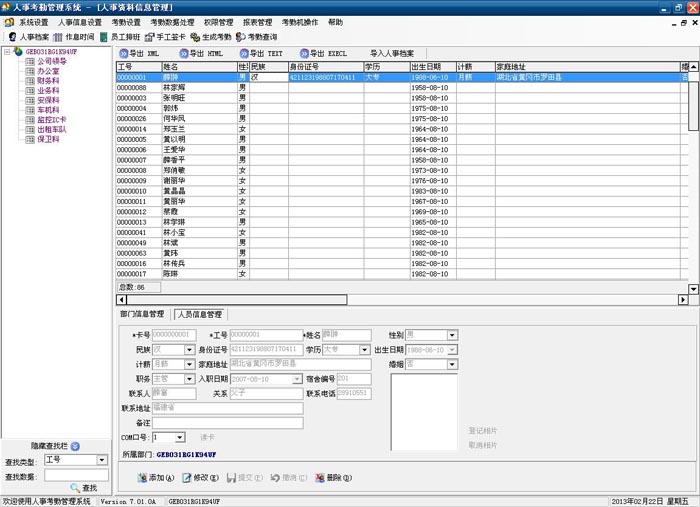Click the 查找 search button
Image resolution: width=700 pixels, height=507 pixels.
[83, 487]
